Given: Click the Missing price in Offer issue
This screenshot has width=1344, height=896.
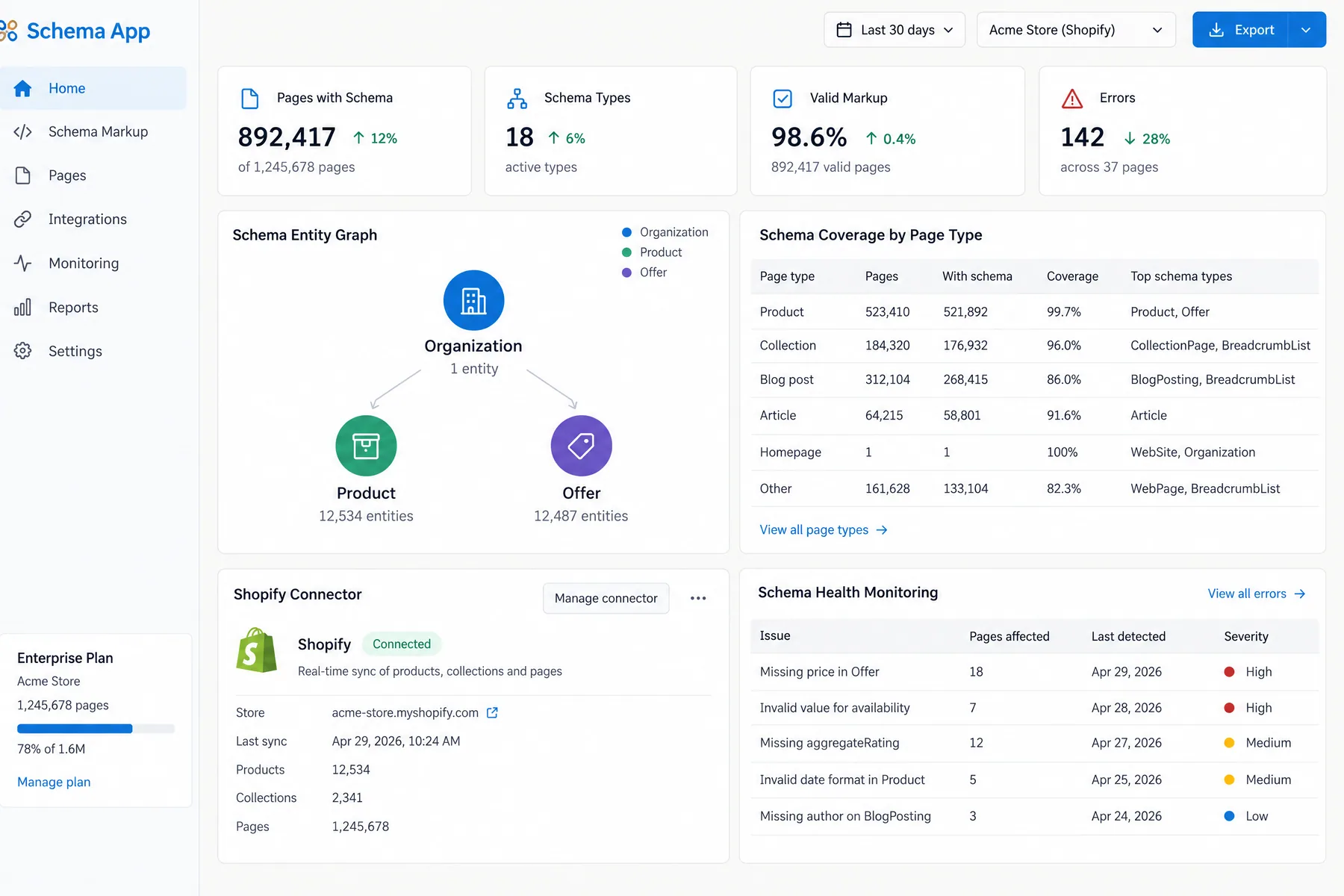Looking at the screenshot, I should (819, 672).
